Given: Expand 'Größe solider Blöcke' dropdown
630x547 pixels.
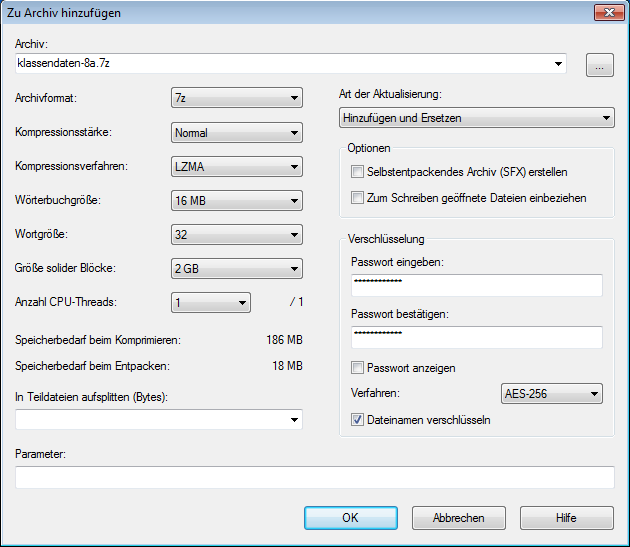Looking at the screenshot, I should tap(236, 269).
